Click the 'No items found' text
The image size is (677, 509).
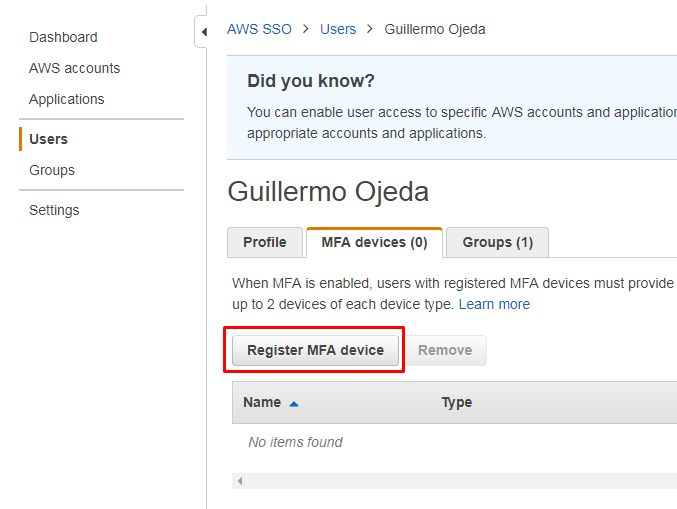[295, 442]
